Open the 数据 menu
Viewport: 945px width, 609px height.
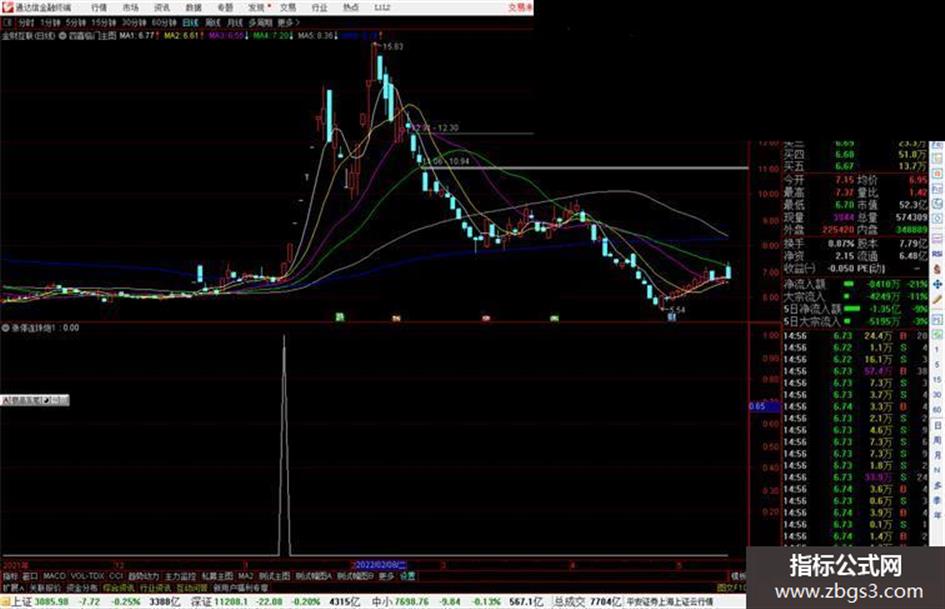(x=193, y=7)
